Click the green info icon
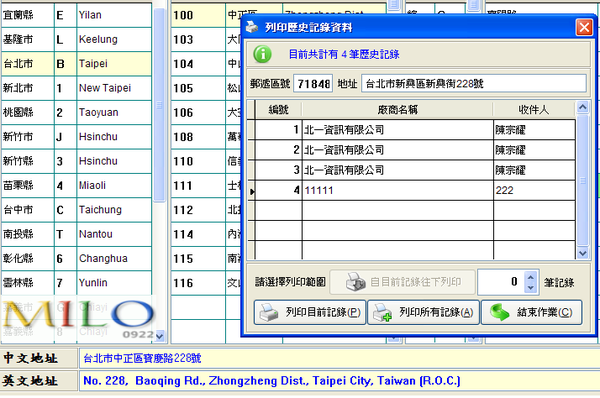 pyautogui.click(x=262, y=54)
